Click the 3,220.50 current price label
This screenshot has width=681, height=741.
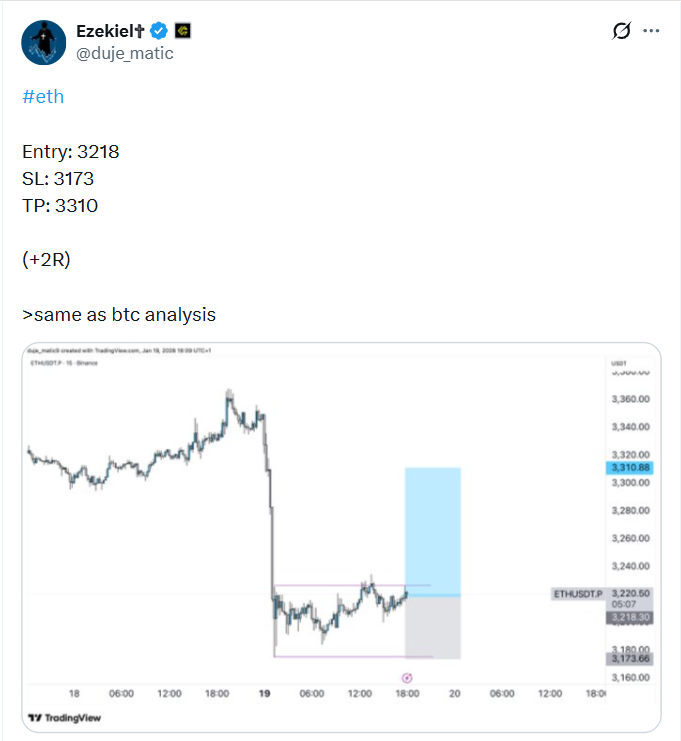pyautogui.click(x=629, y=593)
